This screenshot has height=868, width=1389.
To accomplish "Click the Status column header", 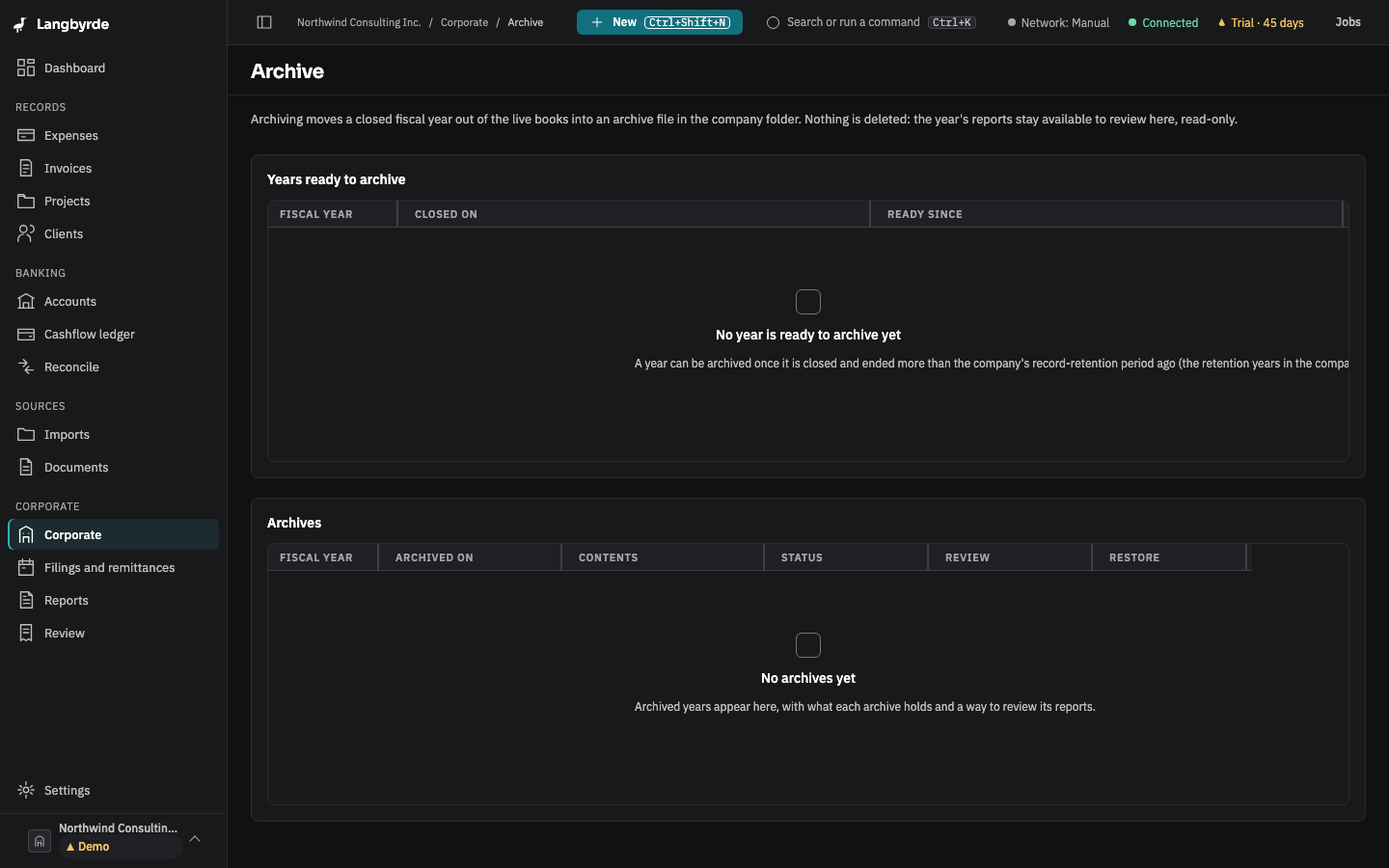I will (846, 557).
